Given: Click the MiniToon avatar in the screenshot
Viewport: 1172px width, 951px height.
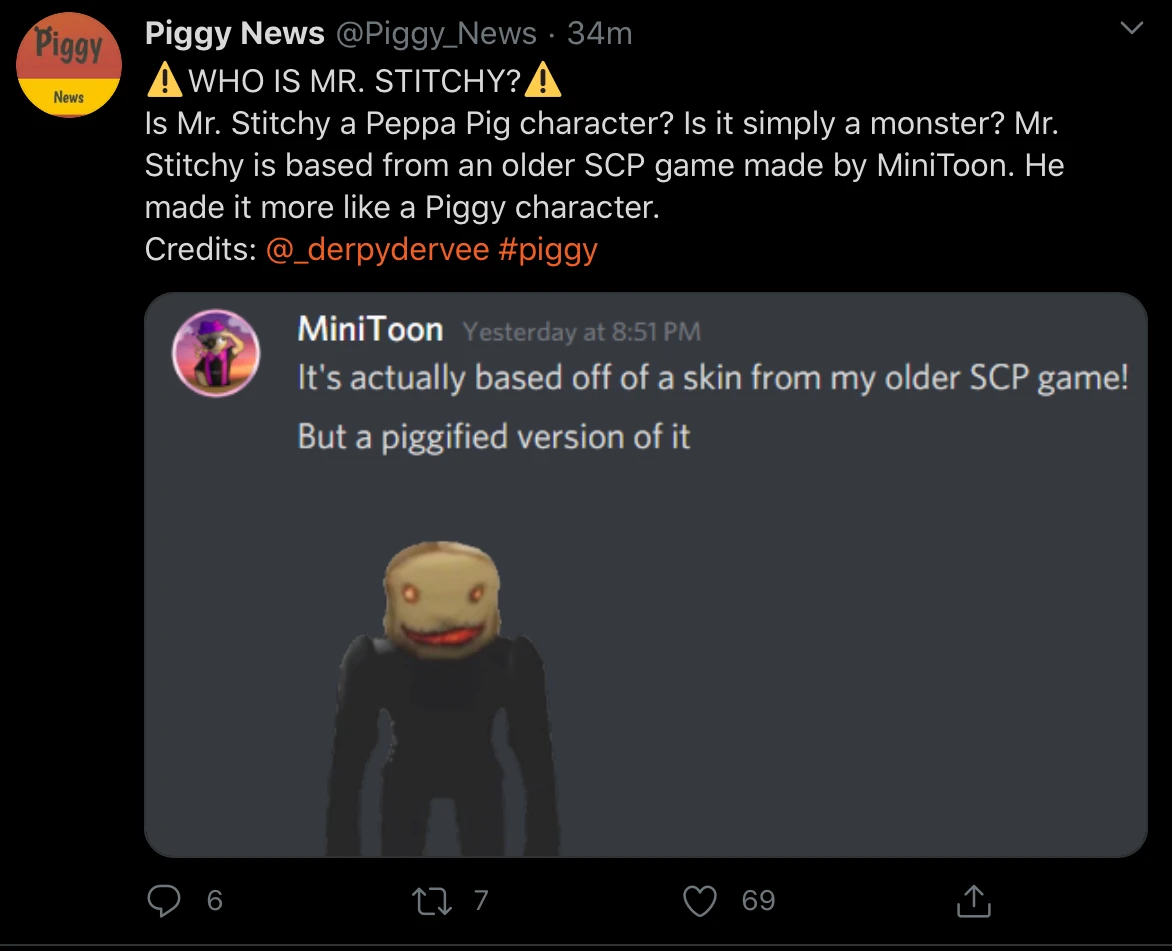Looking at the screenshot, I should (x=216, y=352).
